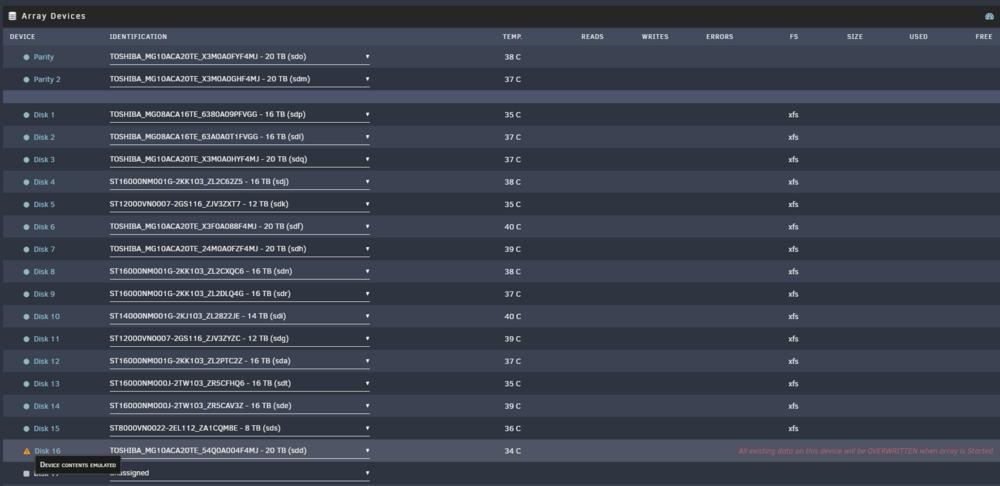Click the Disk 12 status dot
Viewport: 1000px width, 486px height.
(x=26, y=361)
